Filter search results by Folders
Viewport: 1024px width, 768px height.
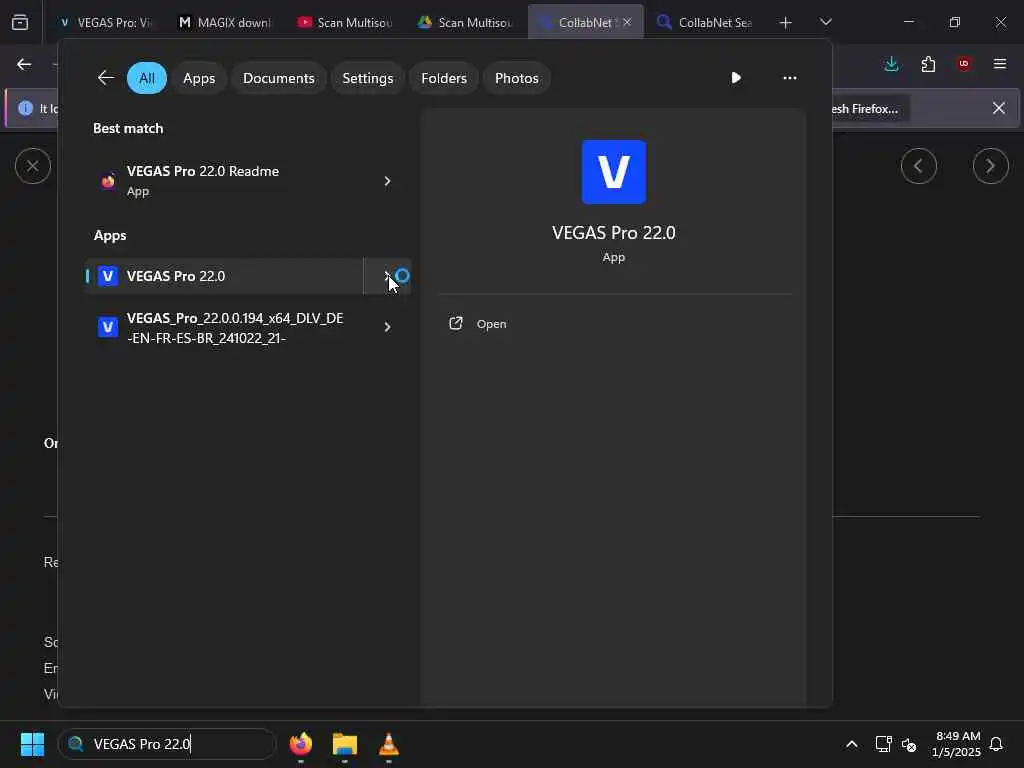[444, 78]
